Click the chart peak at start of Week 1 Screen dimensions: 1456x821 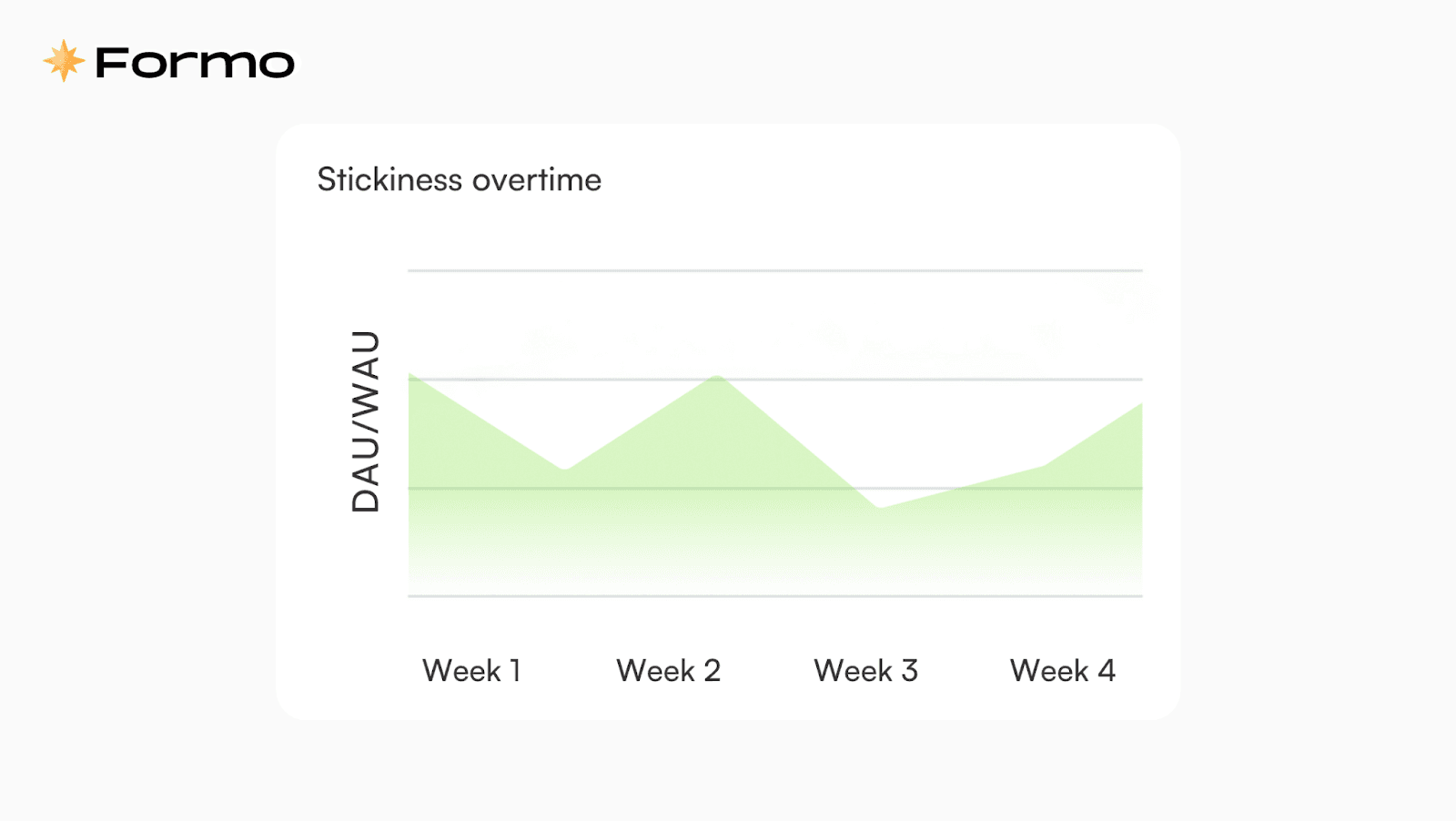411,375
